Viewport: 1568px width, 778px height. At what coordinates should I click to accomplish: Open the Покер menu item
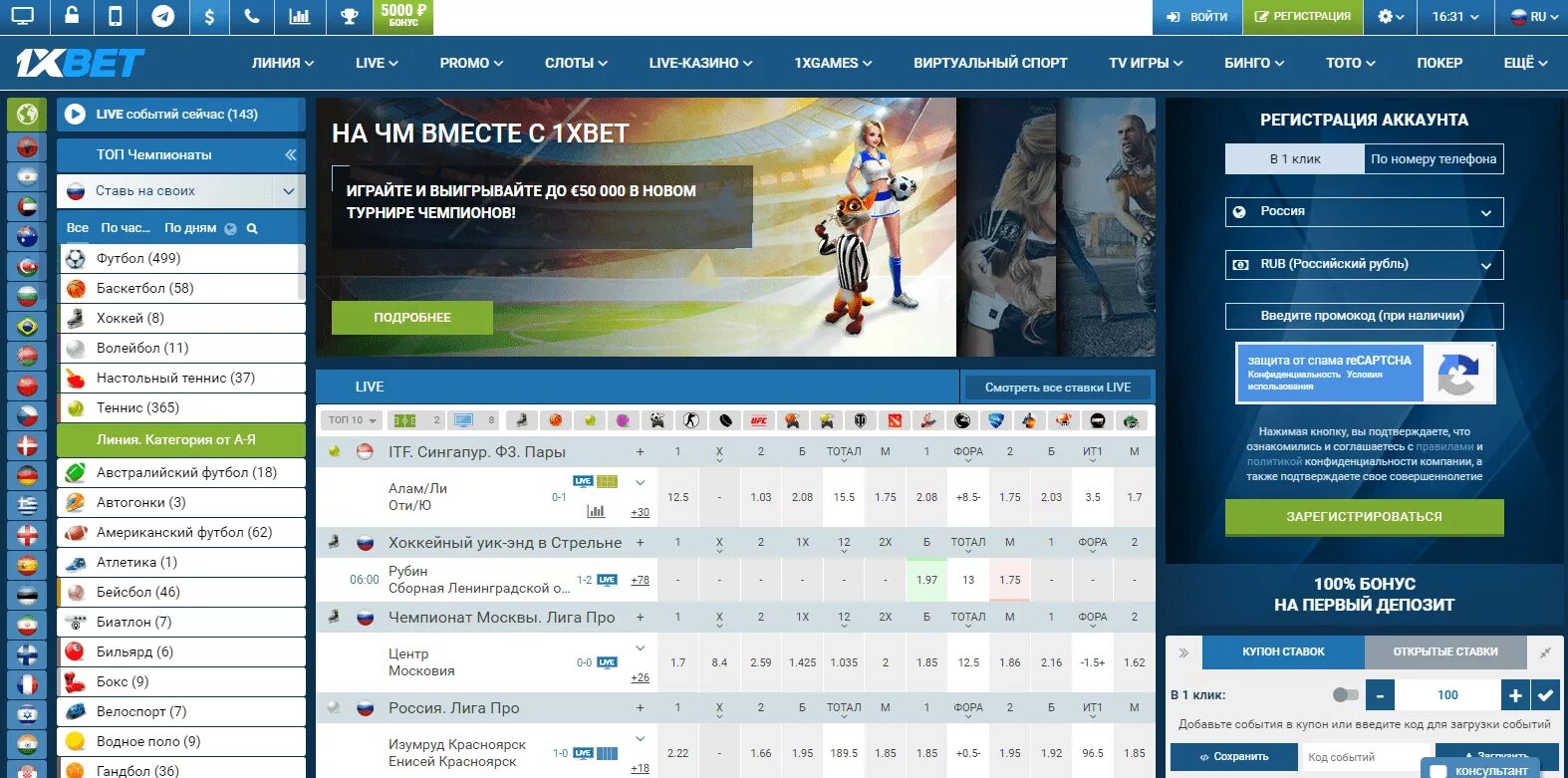[1439, 63]
